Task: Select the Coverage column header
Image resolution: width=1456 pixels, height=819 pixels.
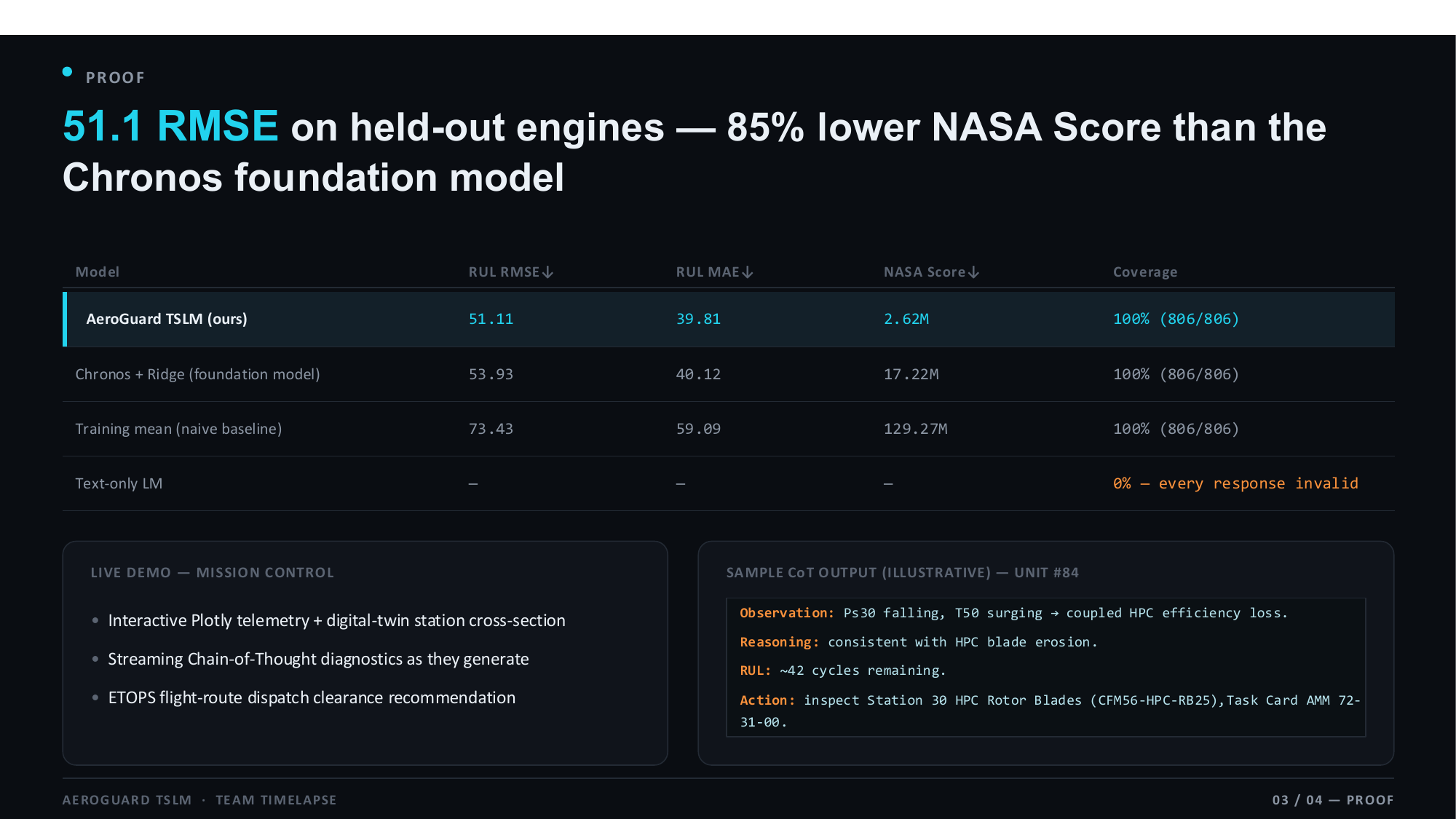Action: coord(1145,272)
